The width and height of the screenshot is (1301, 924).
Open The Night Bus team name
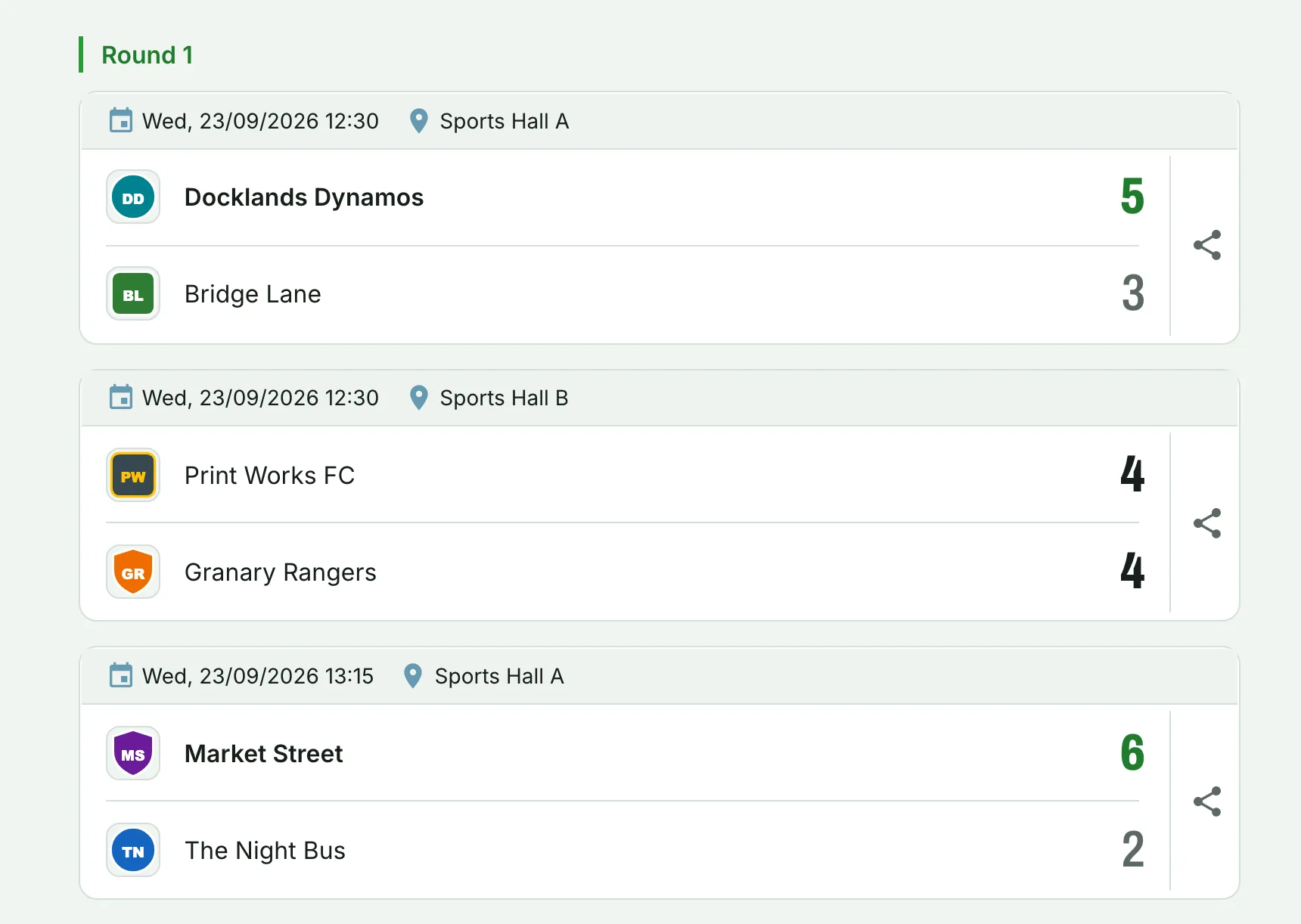(x=265, y=851)
